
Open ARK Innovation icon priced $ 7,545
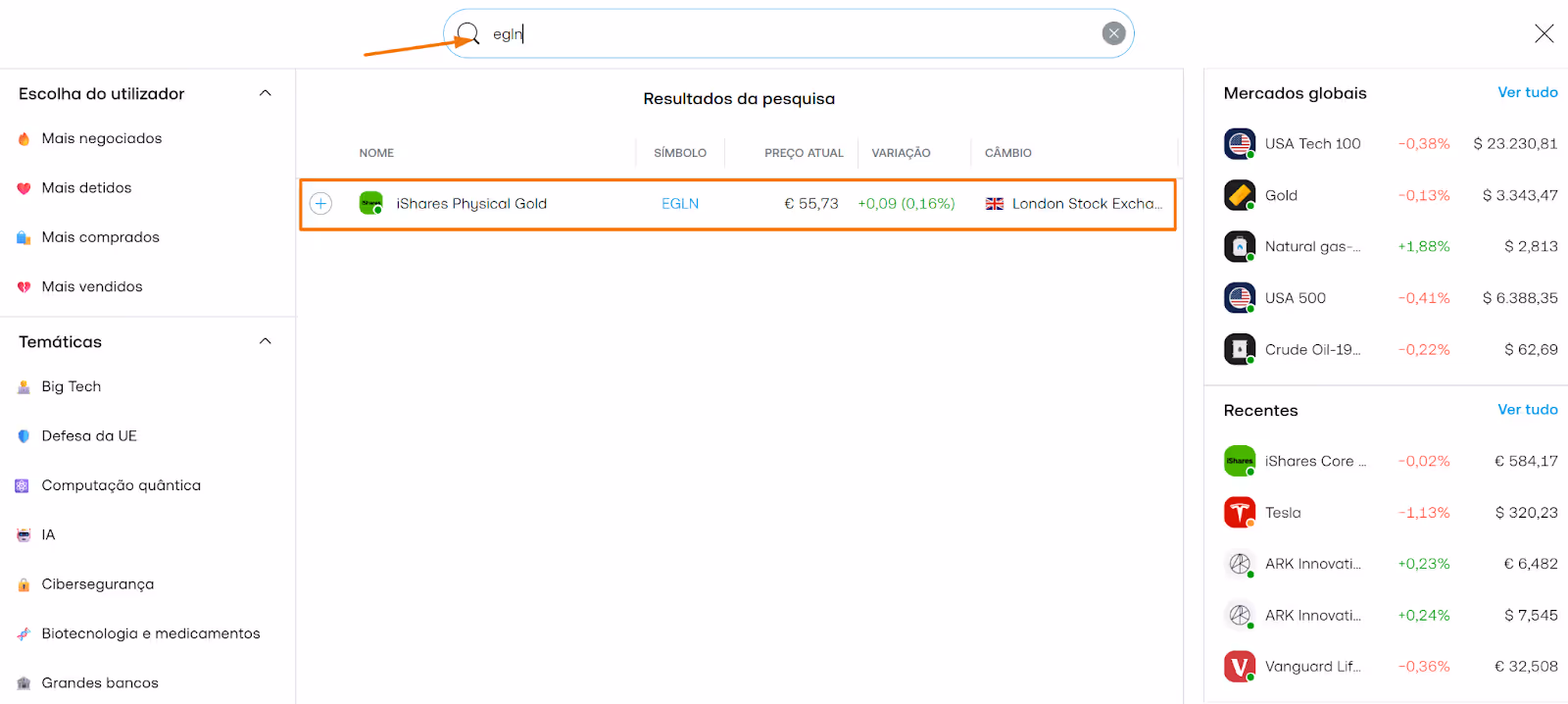click(1240, 615)
